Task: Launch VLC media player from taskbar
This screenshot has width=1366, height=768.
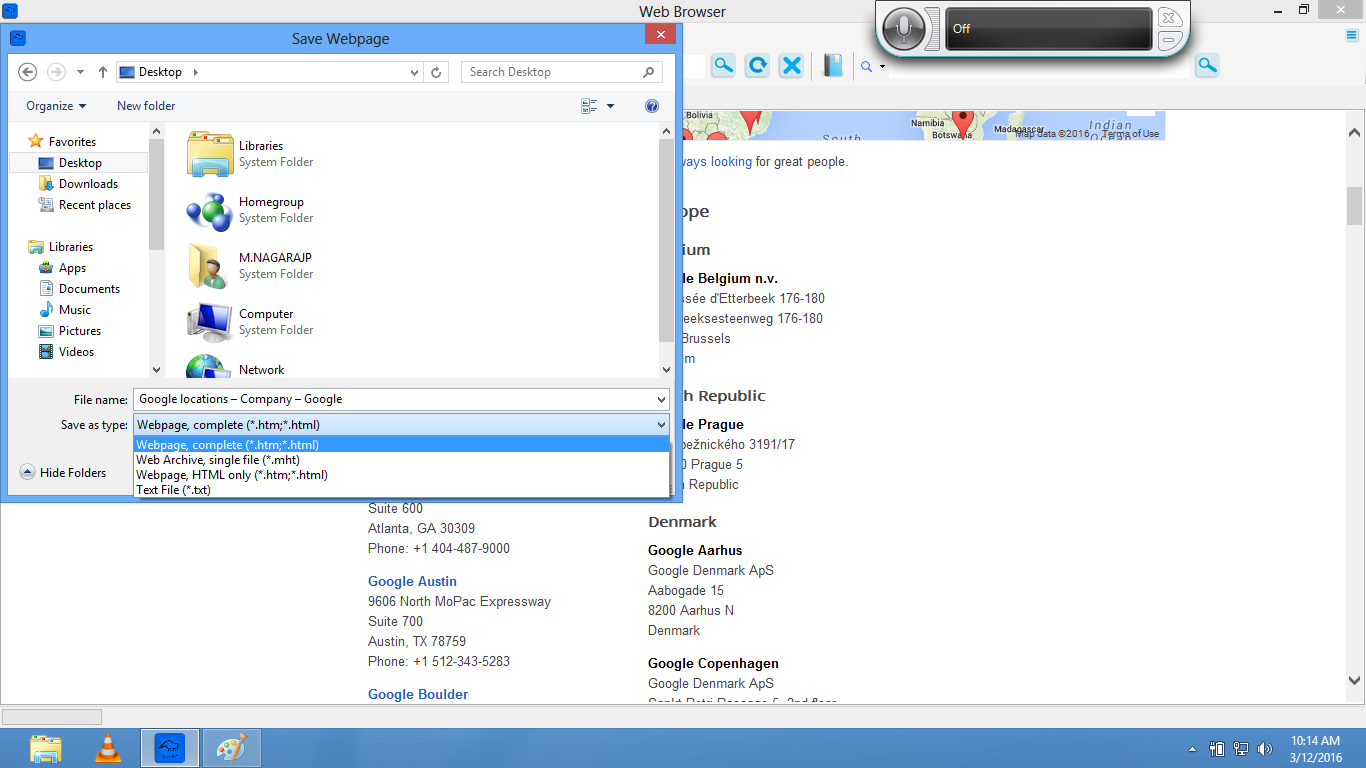Action: [x=108, y=748]
